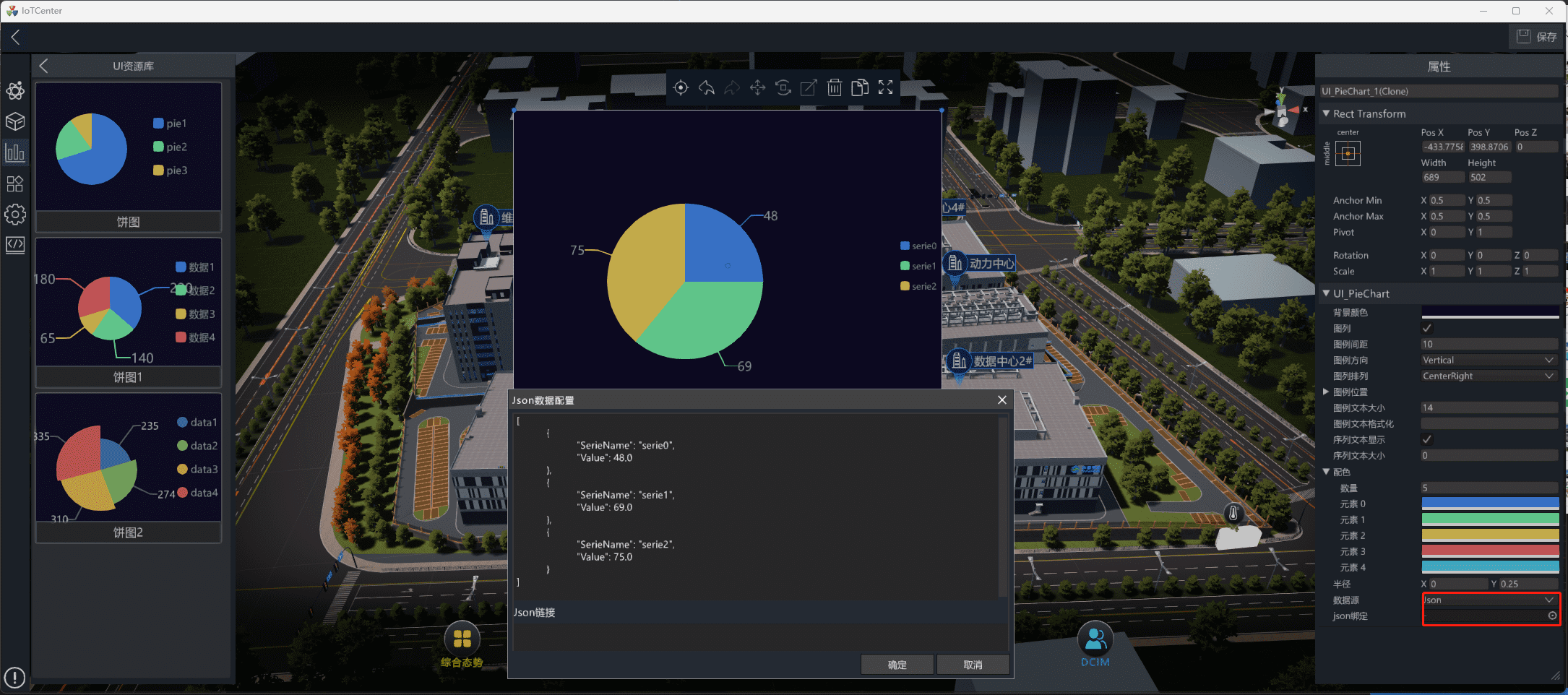This screenshot has height=695, width=1568.
Task: Delete selected object with trash icon
Action: pyautogui.click(x=834, y=88)
